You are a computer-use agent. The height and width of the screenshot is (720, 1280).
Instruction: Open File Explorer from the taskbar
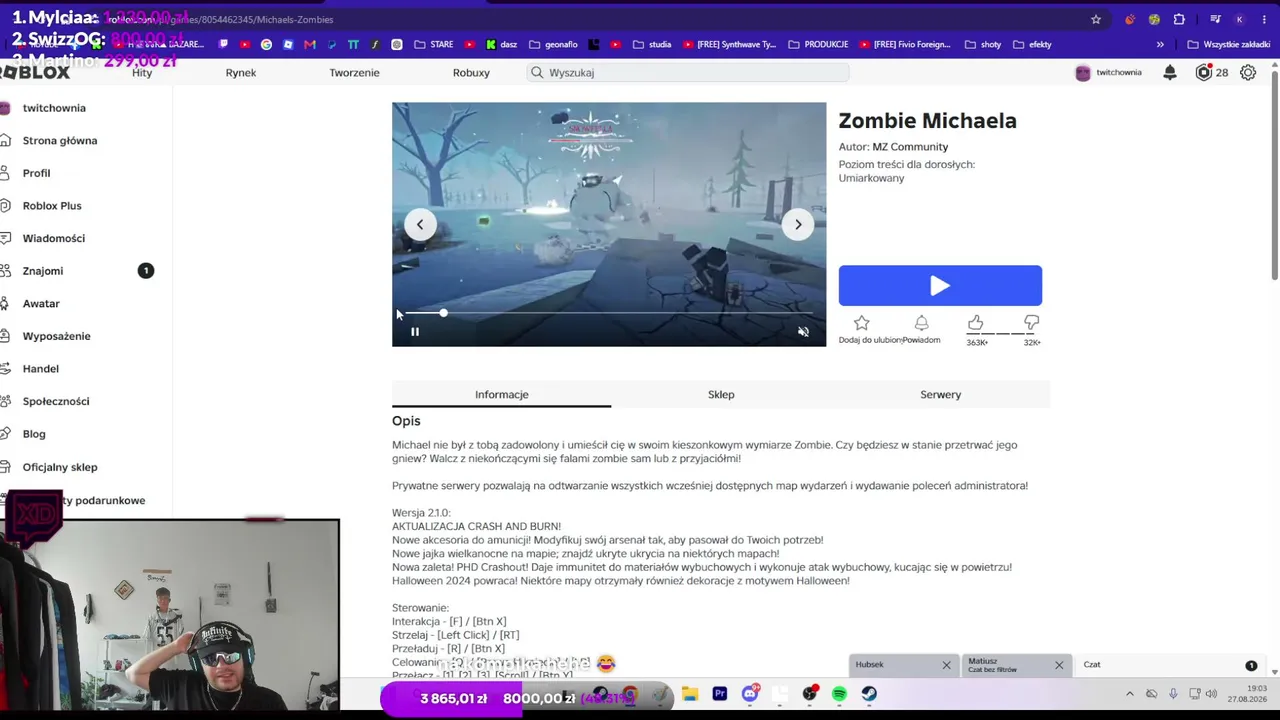pos(689,694)
